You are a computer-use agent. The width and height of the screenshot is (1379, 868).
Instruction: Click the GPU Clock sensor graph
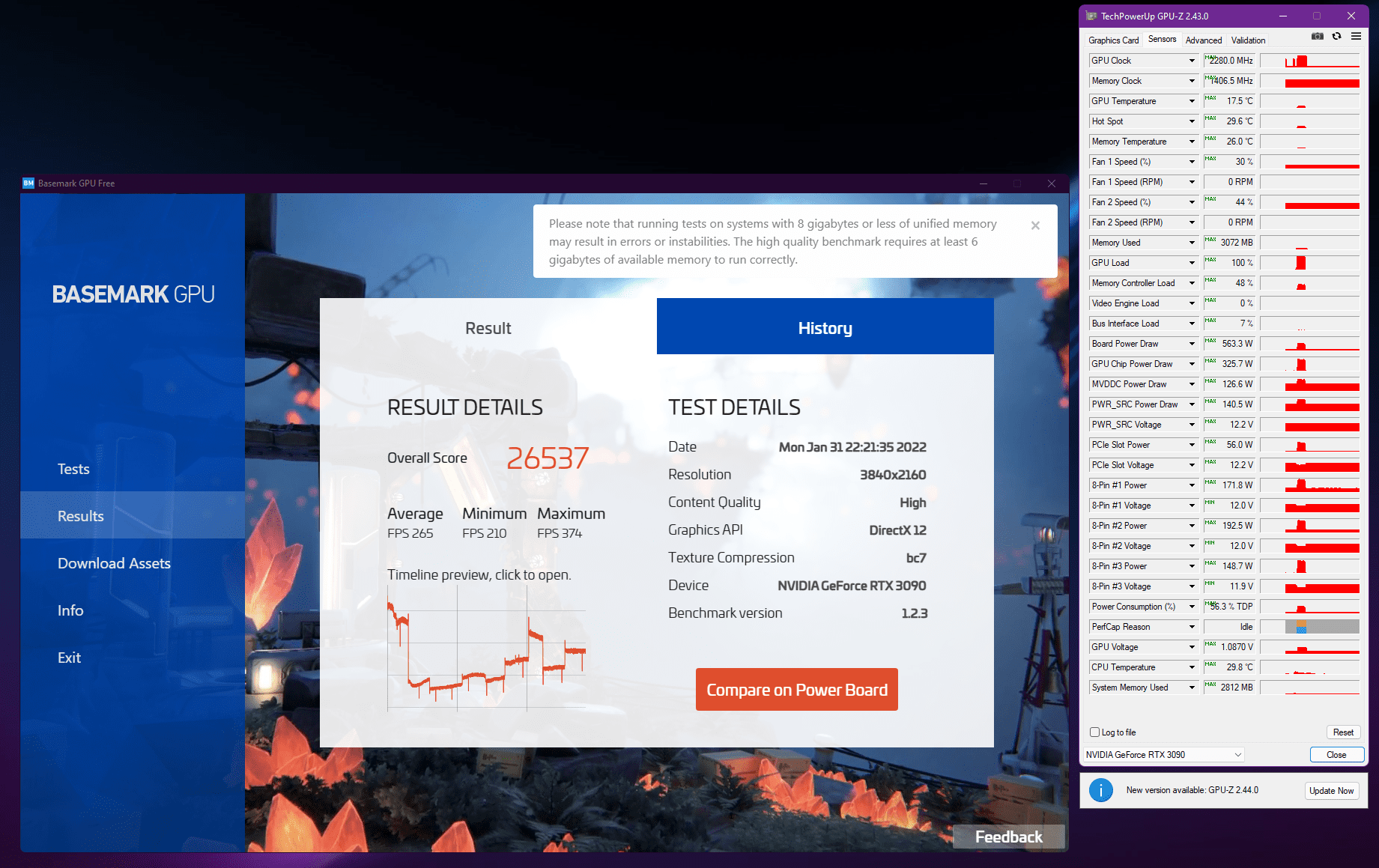pos(1309,61)
